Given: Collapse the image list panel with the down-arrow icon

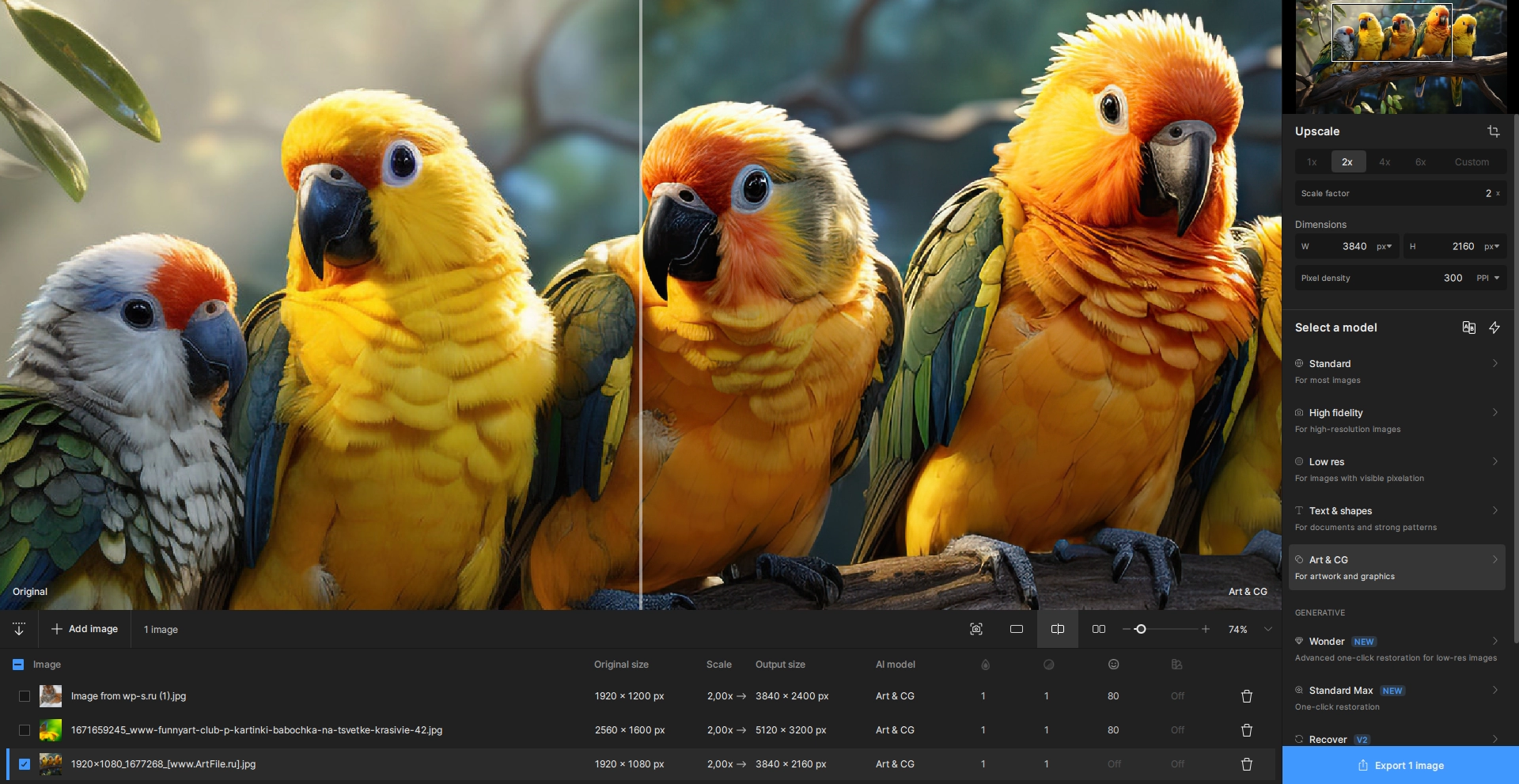Looking at the screenshot, I should coord(19,630).
